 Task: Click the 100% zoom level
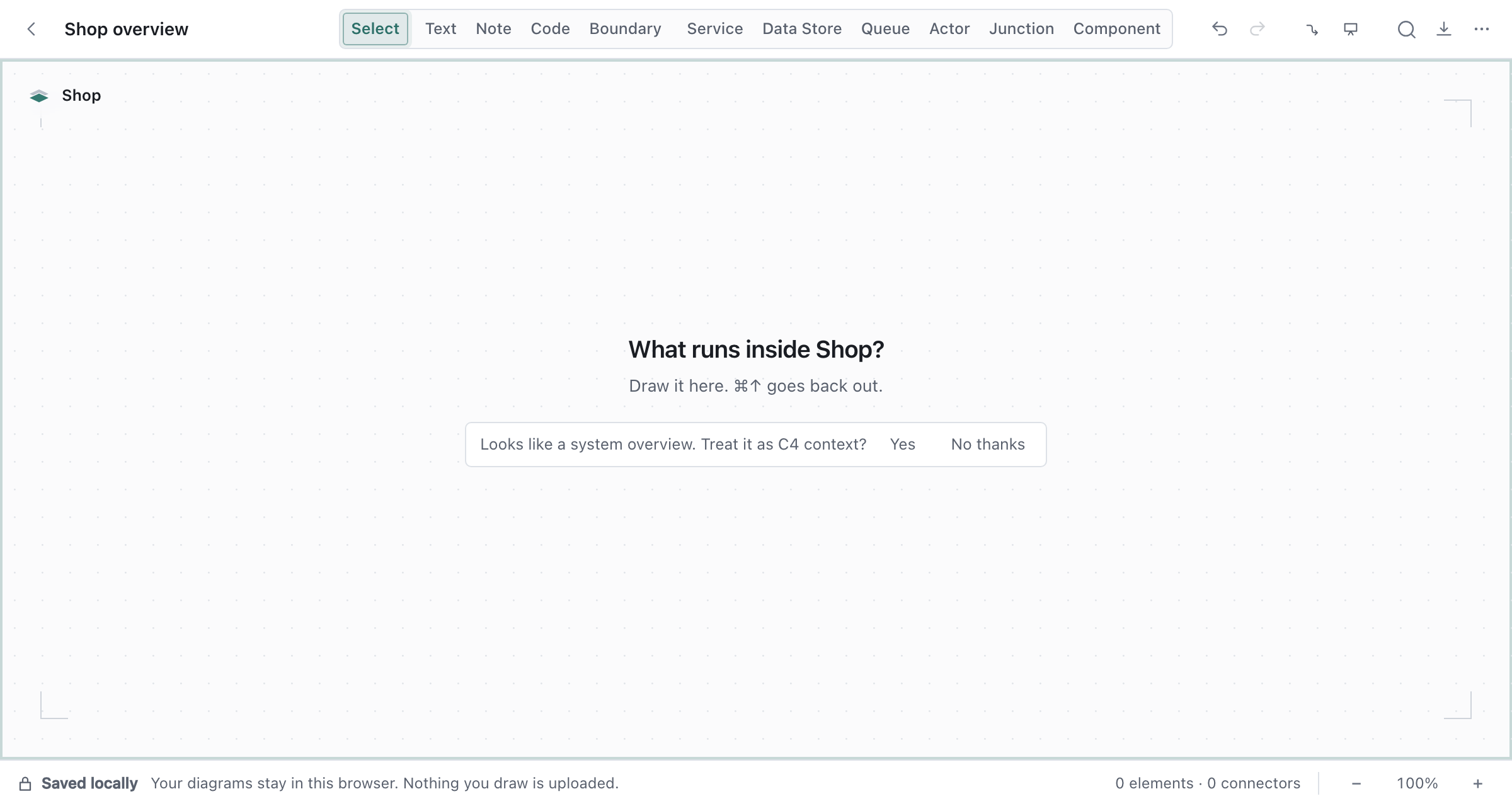[x=1417, y=783]
